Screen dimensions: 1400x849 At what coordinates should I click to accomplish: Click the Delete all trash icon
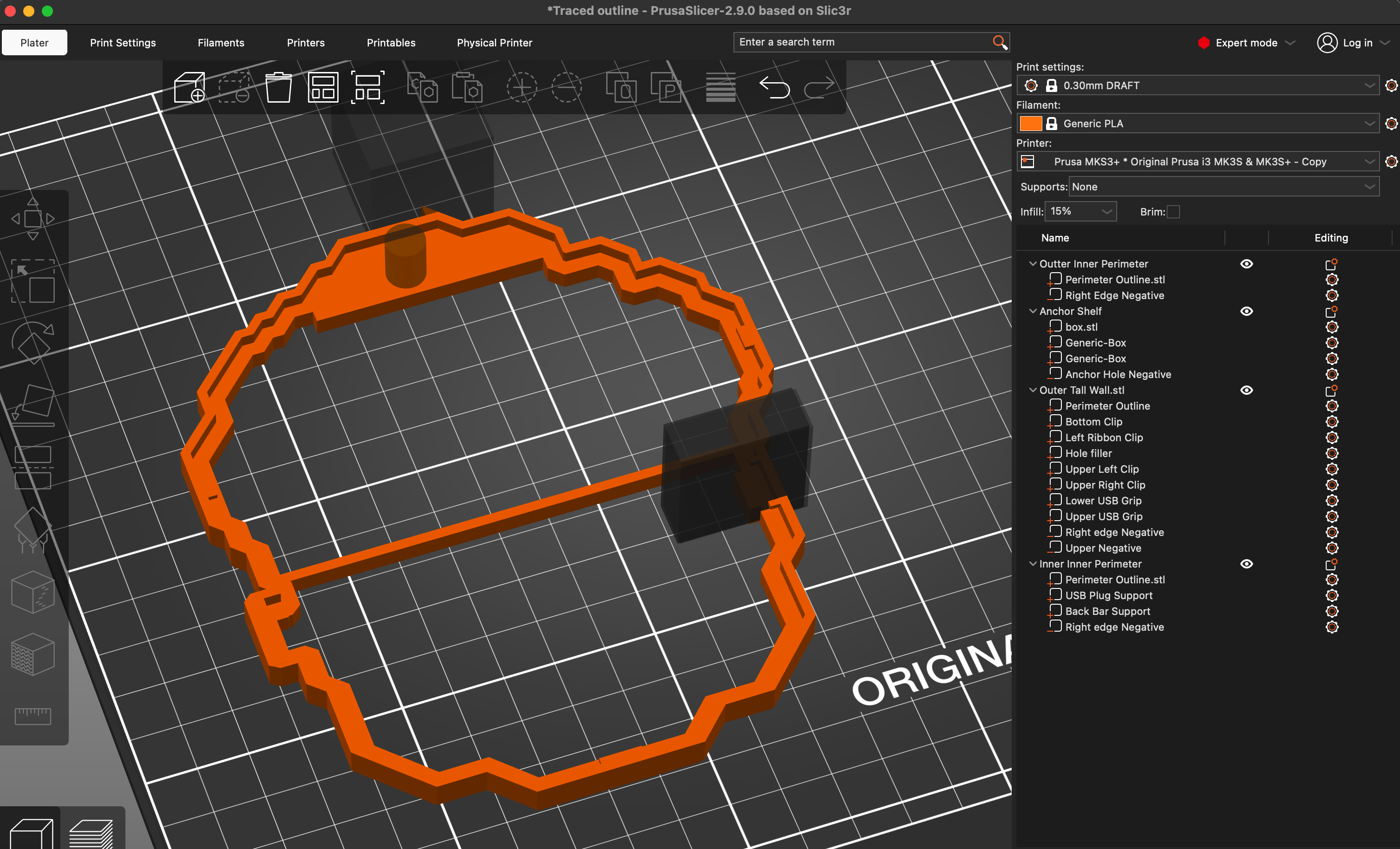click(278, 87)
